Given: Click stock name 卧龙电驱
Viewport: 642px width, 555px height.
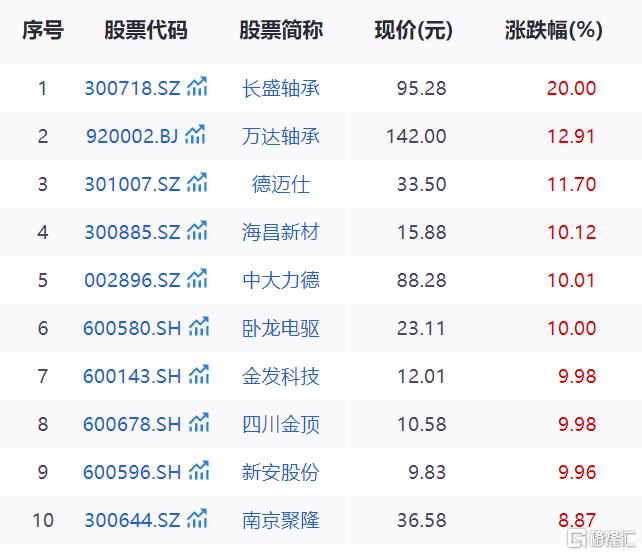Looking at the screenshot, I should point(281,328).
